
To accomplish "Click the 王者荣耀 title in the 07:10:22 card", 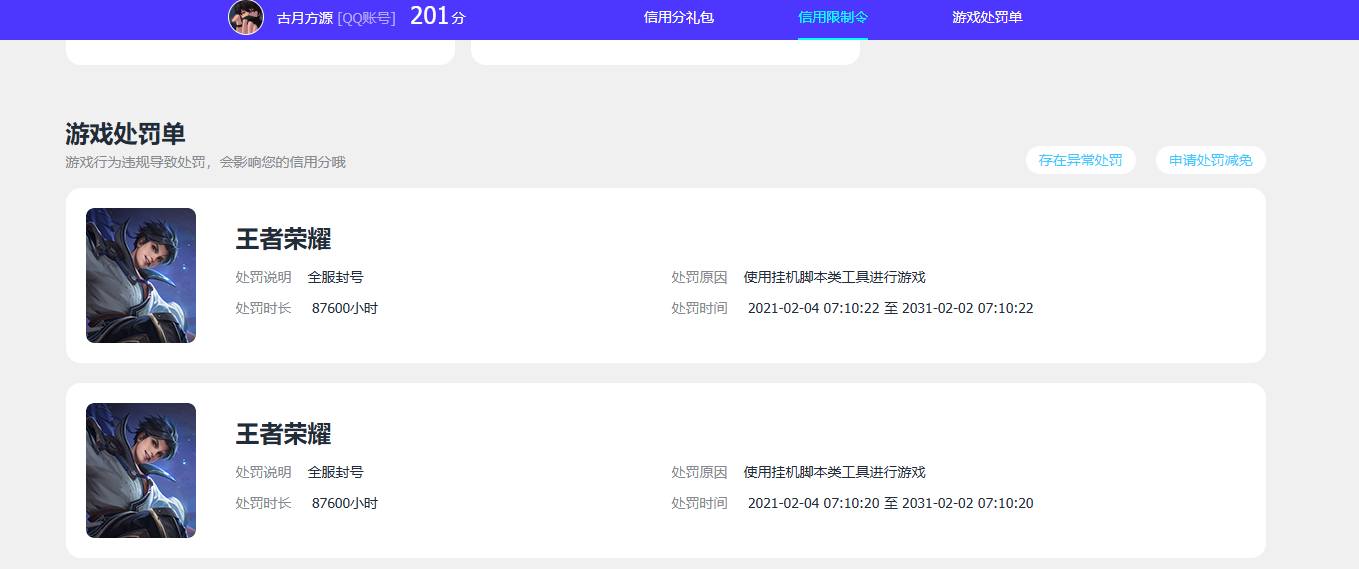I will [x=283, y=239].
